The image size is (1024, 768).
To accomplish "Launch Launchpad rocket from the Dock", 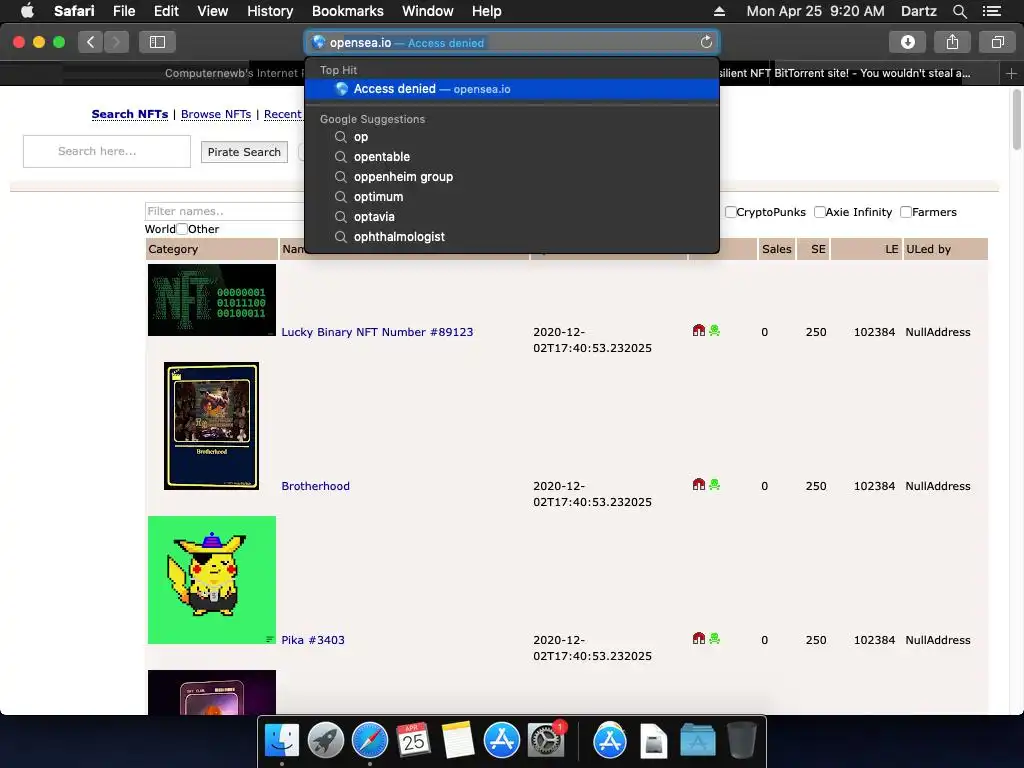I will [325, 740].
